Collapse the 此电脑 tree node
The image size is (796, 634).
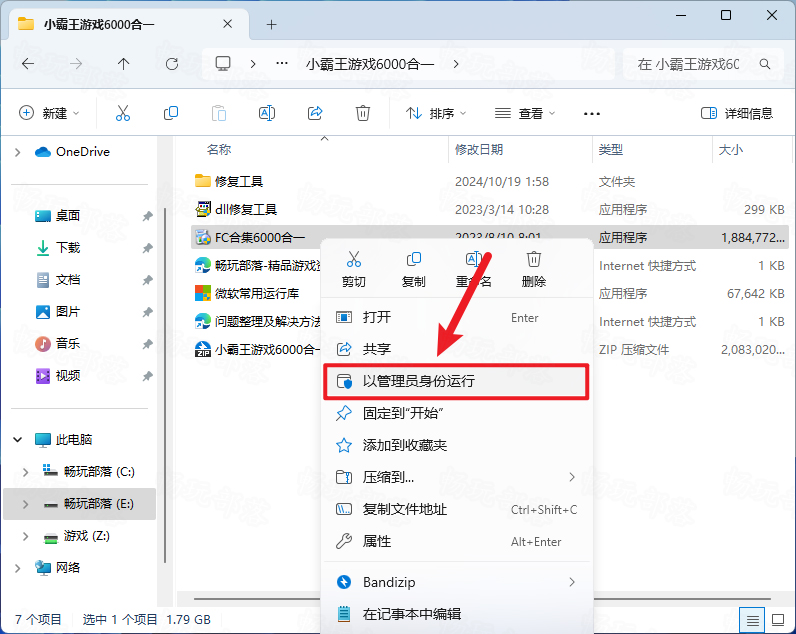18,440
